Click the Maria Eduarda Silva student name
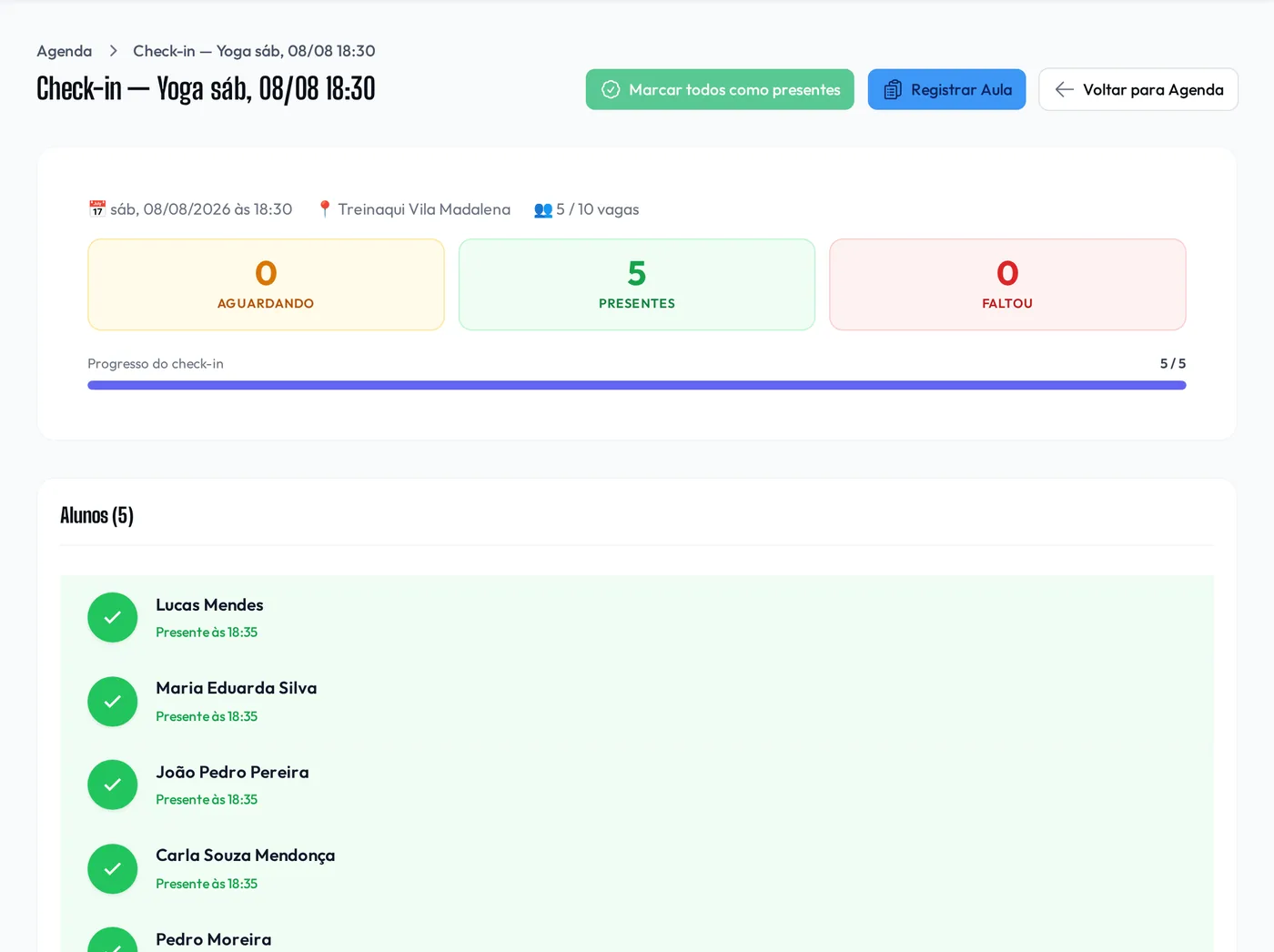1274x952 pixels. click(x=237, y=688)
